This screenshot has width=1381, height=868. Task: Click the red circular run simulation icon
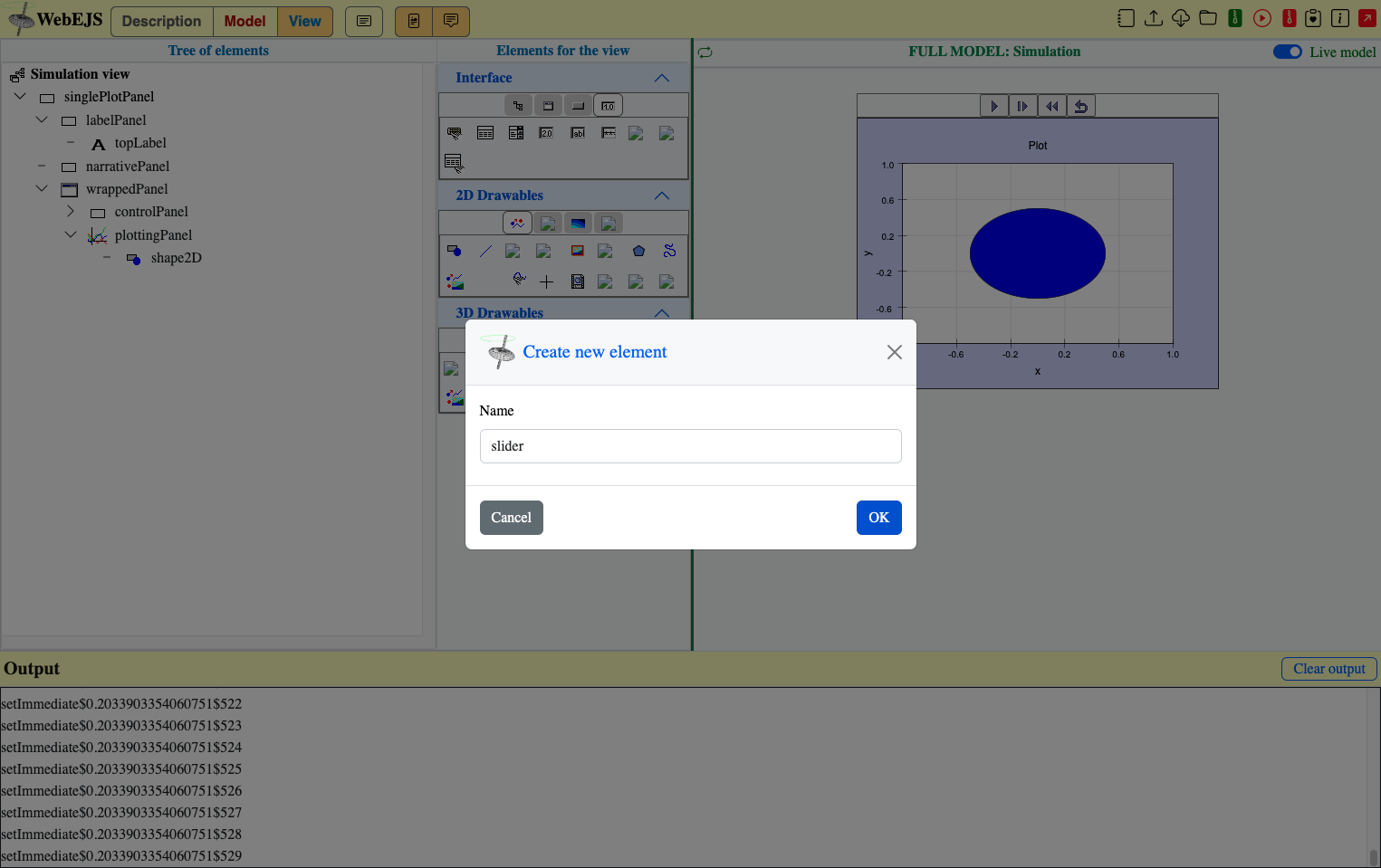coord(1261,18)
